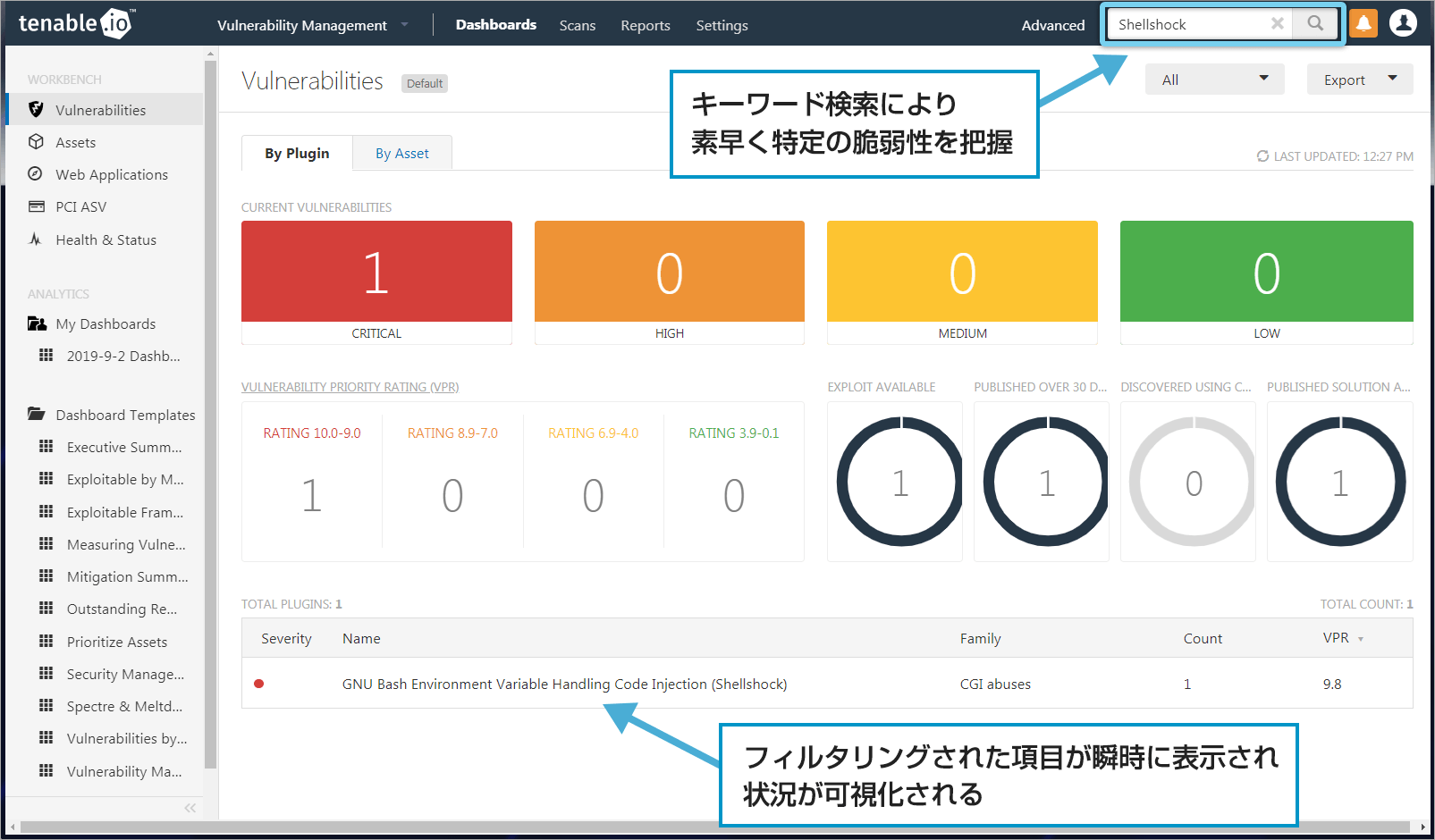Click the Advanced search link
The image size is (1435, 840).
[x=1053, y=25]
